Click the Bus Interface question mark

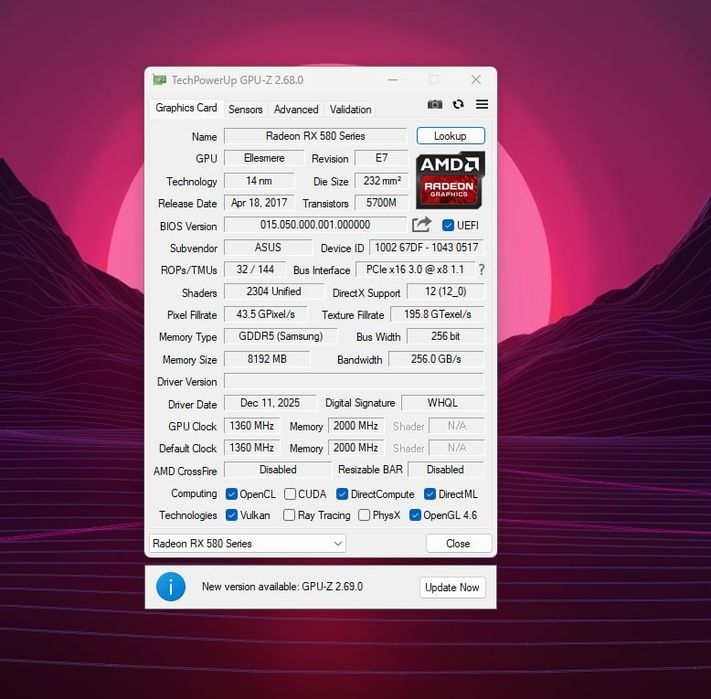click(481, 270)
